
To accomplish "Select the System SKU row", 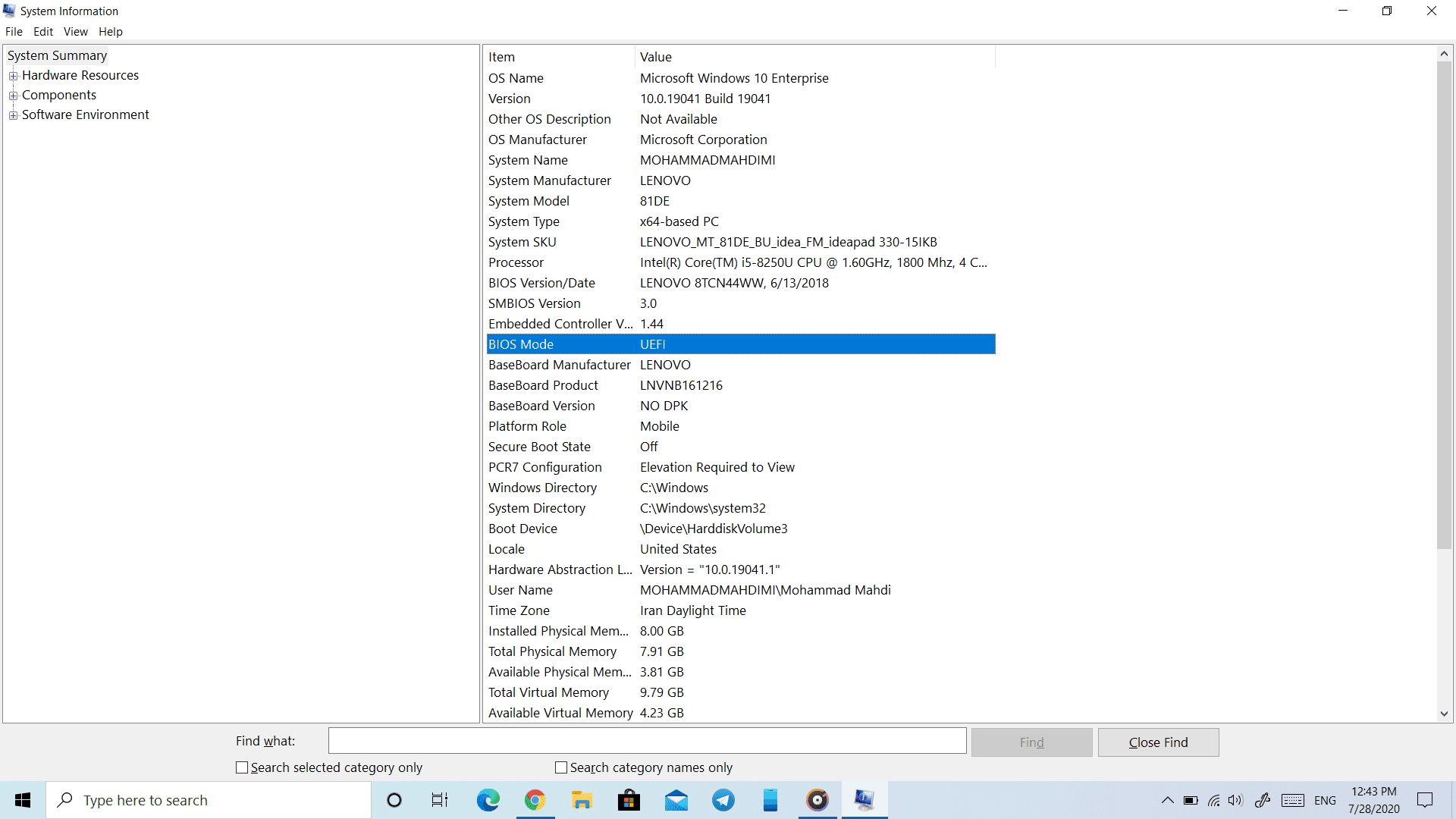I will (x=740, y=242).
